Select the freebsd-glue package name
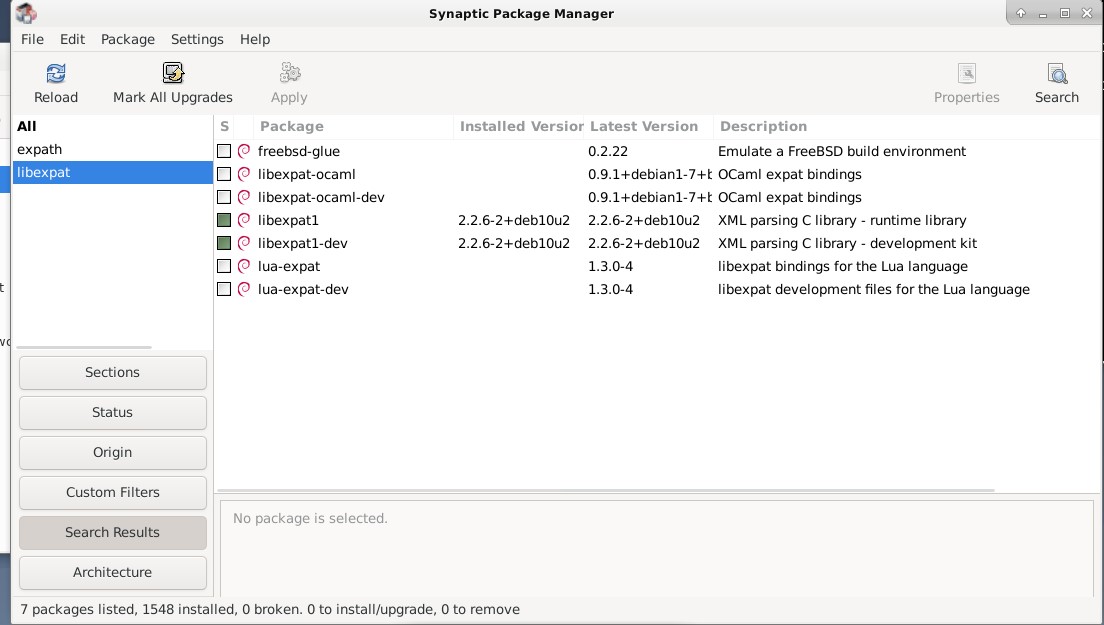 [x=299, y=151]
